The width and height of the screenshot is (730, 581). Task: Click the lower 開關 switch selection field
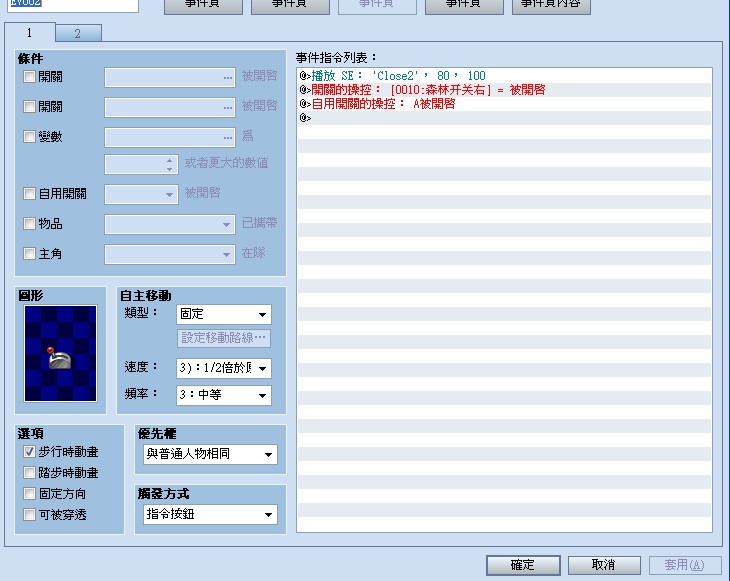(x=170, y=108)
